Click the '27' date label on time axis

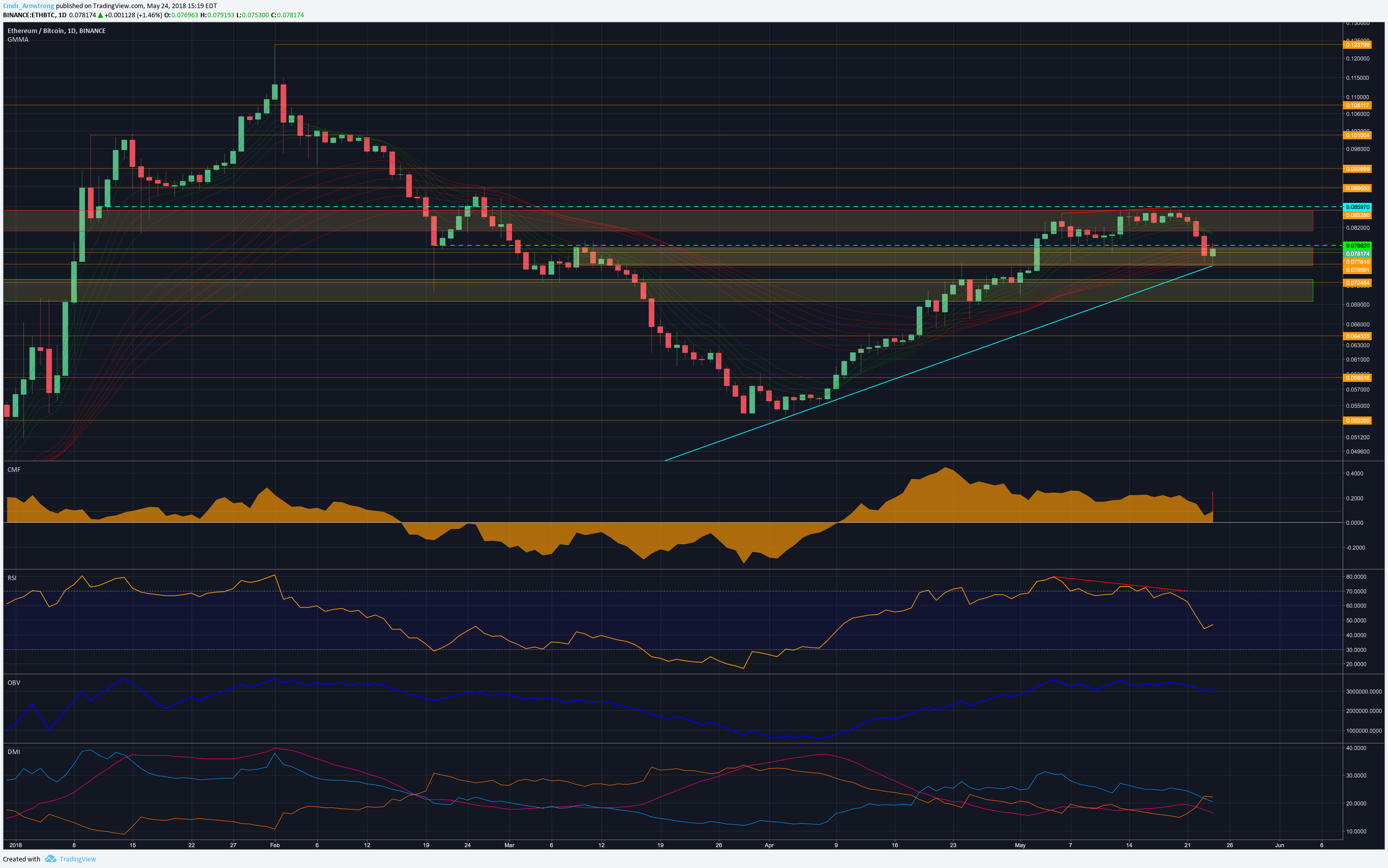tap(233, 845)
